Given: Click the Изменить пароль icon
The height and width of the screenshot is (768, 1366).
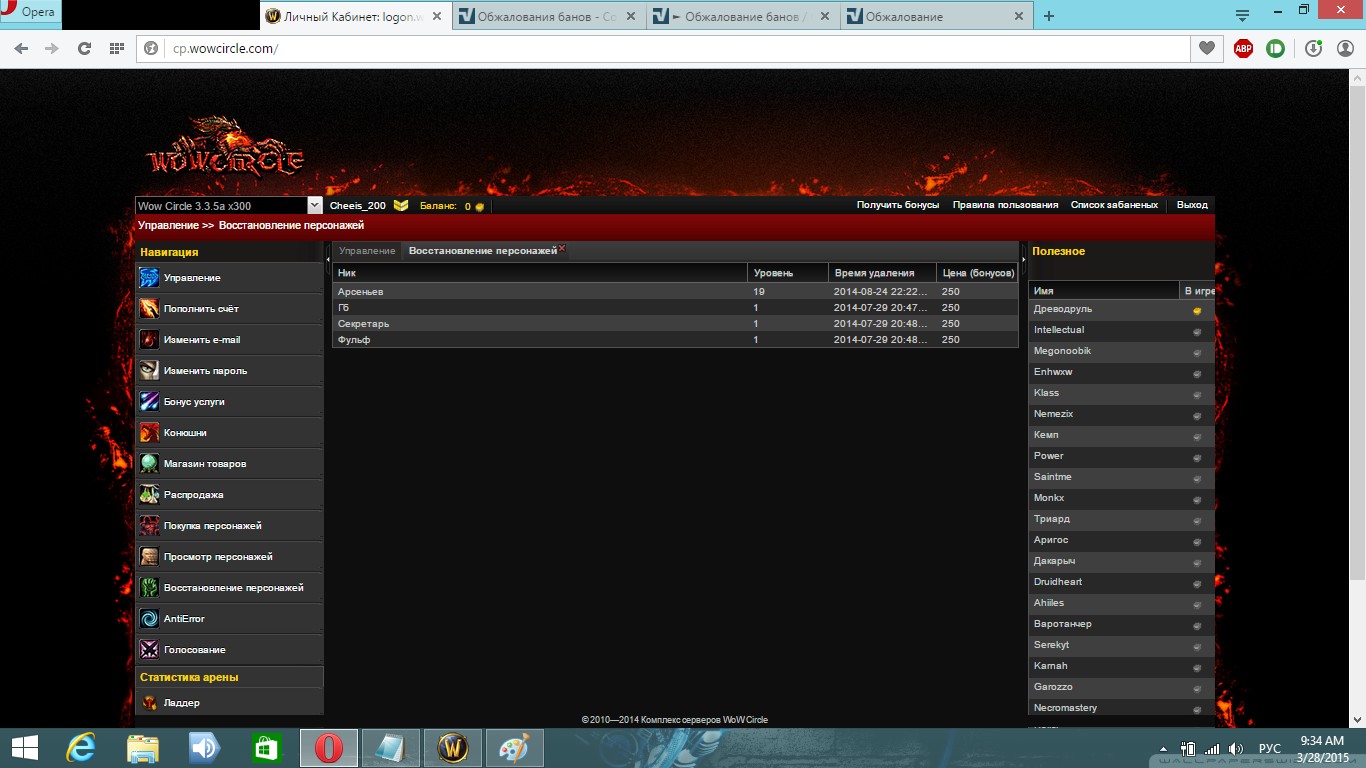Looking at the screenshot, I should (x=149, y=371).
